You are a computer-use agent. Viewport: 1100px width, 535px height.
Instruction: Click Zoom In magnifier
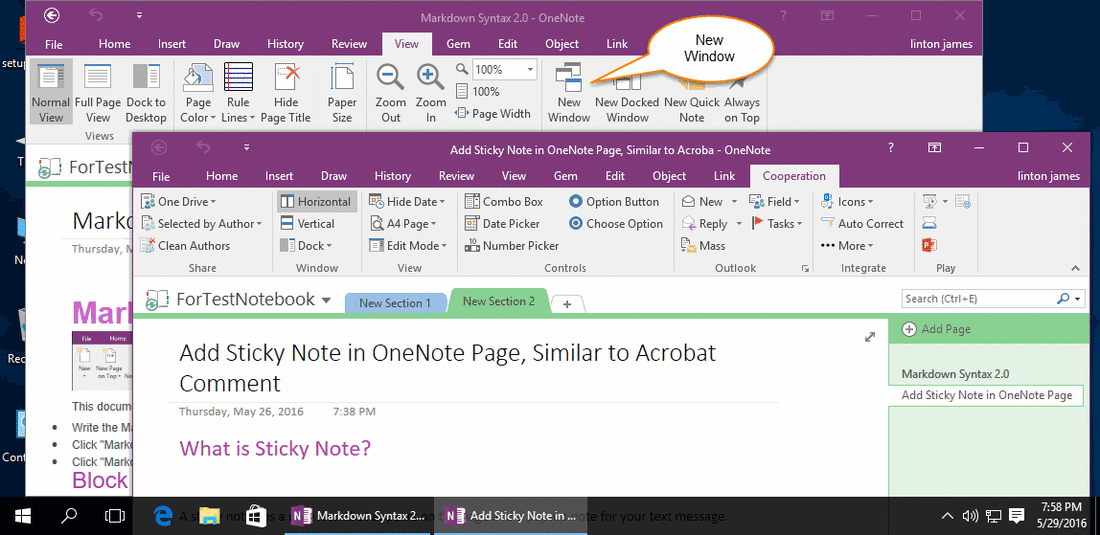point(430,78)
